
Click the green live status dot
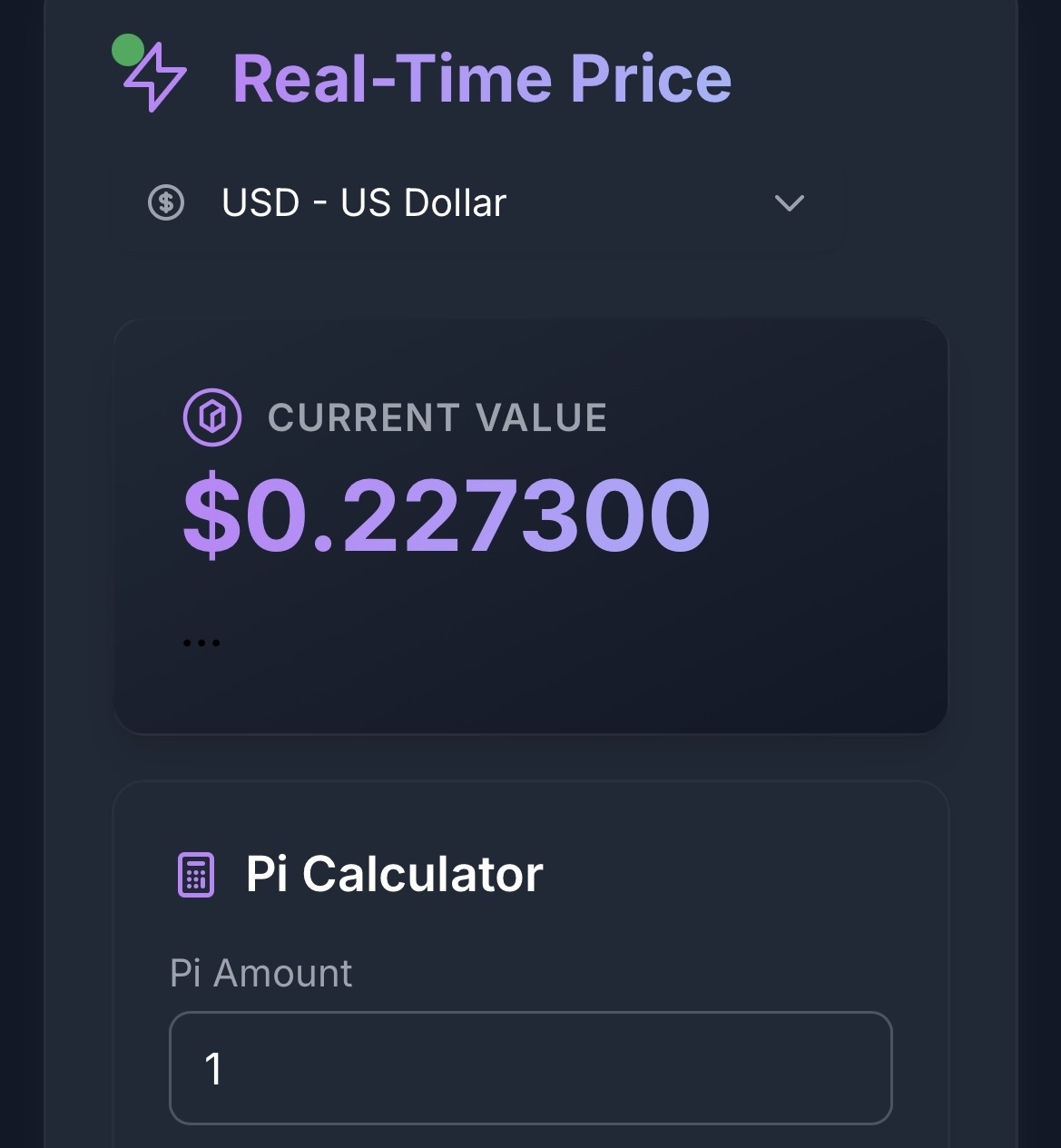[x=128, y=50]
